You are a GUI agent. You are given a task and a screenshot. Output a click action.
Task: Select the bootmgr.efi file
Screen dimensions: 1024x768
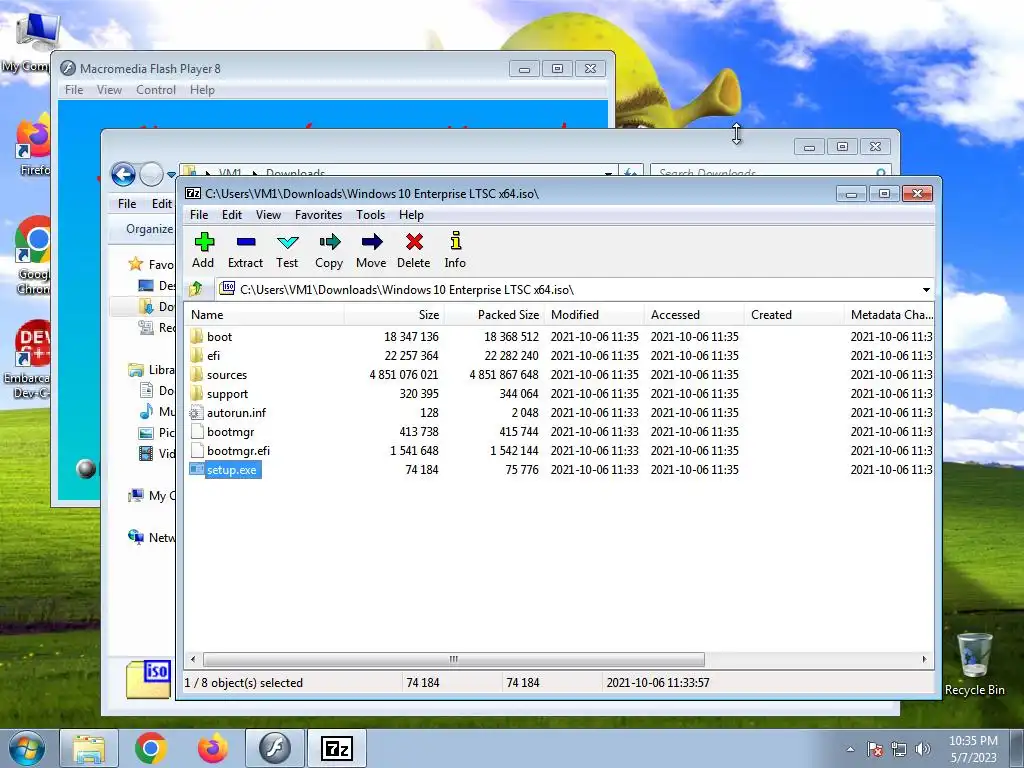pos(230,450)
